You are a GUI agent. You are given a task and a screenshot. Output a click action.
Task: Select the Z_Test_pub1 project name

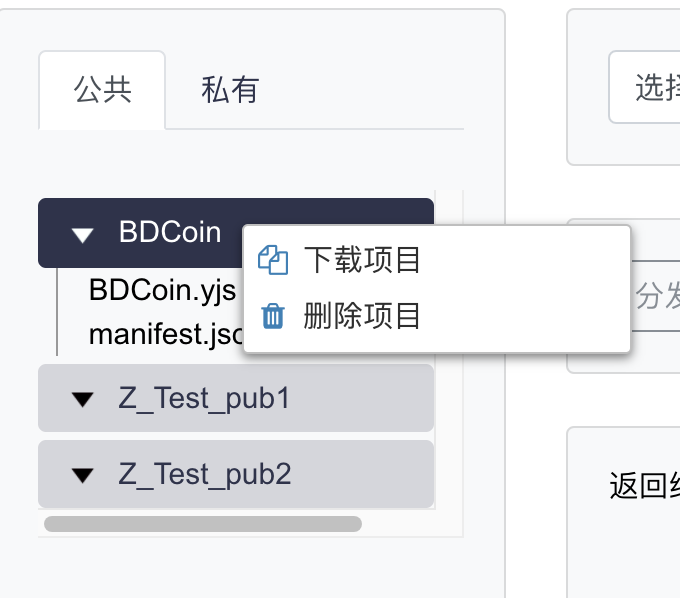[204, 399]
